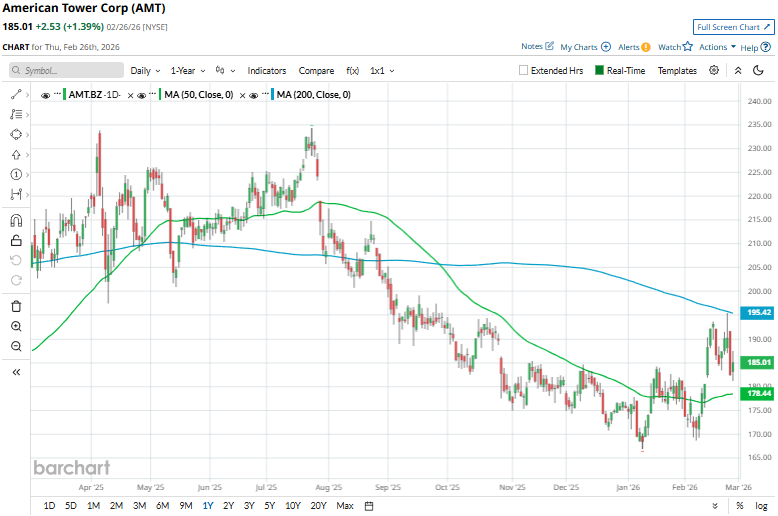Open the chart type candlestick dropdown

pyautogui.click(x=225, y=70)
